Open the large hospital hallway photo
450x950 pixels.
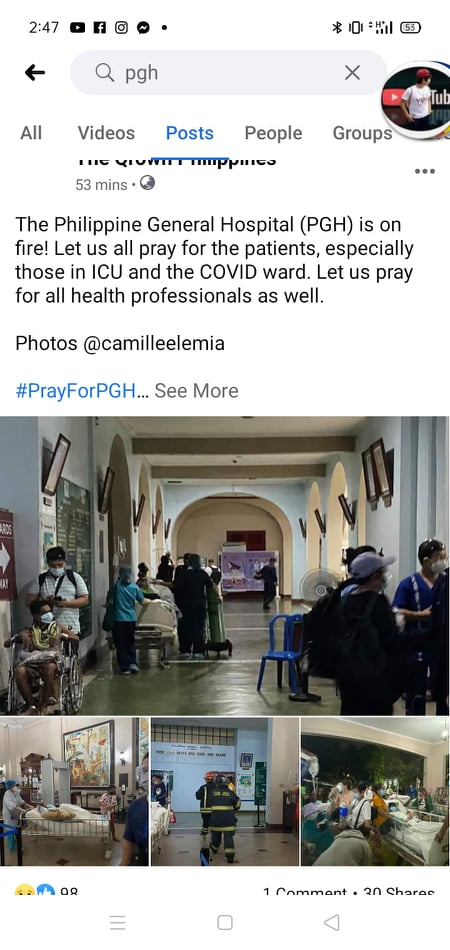[225, 566]
